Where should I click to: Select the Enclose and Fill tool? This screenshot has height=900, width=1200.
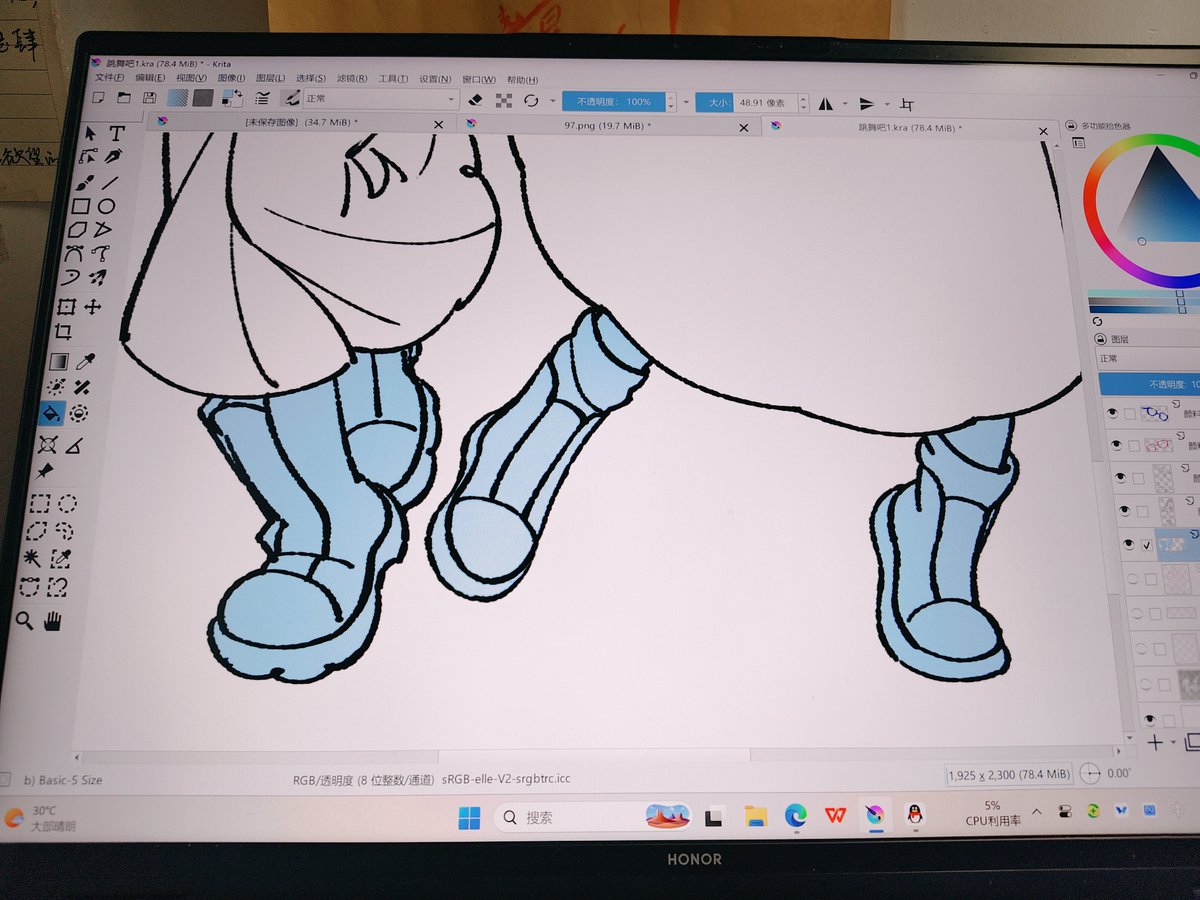point(79,413)
